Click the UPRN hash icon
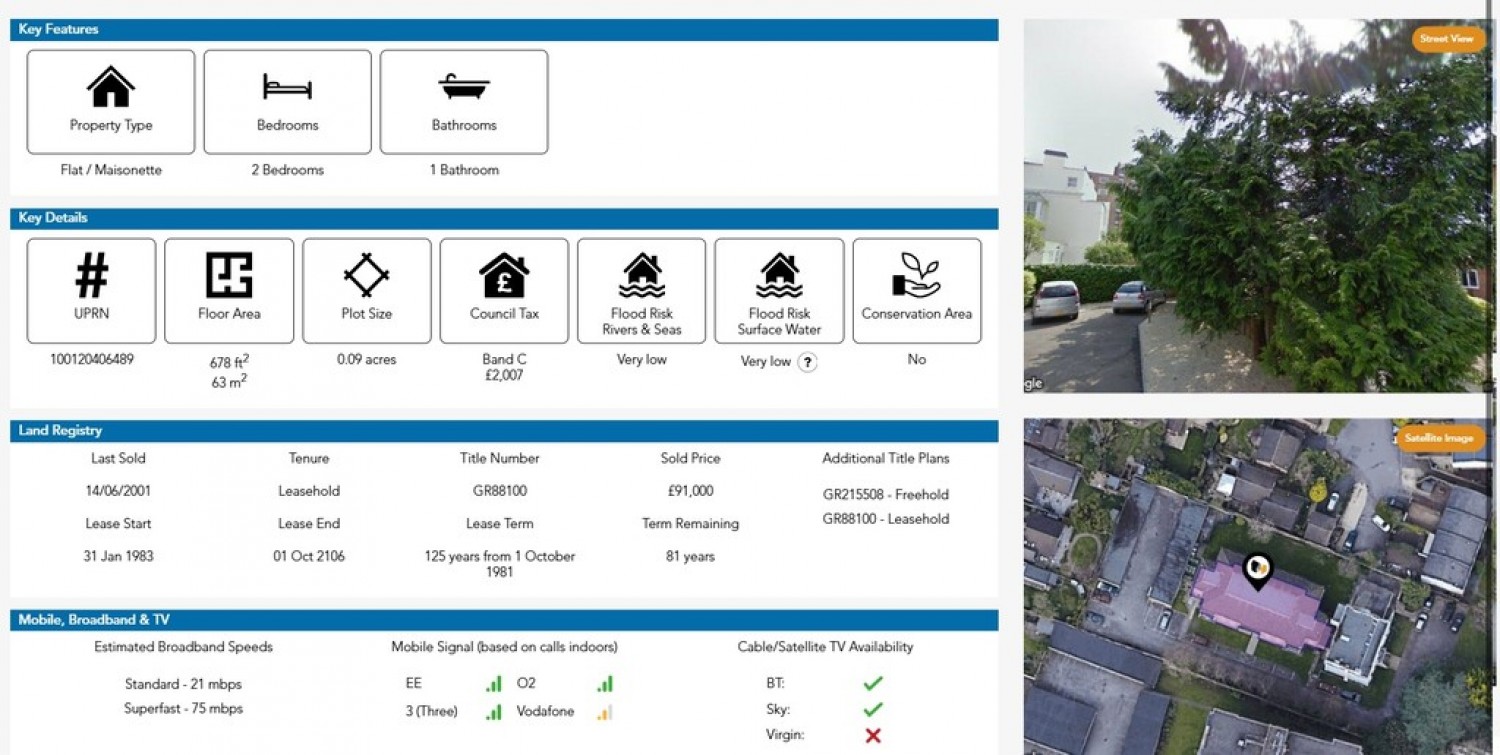 92,275
